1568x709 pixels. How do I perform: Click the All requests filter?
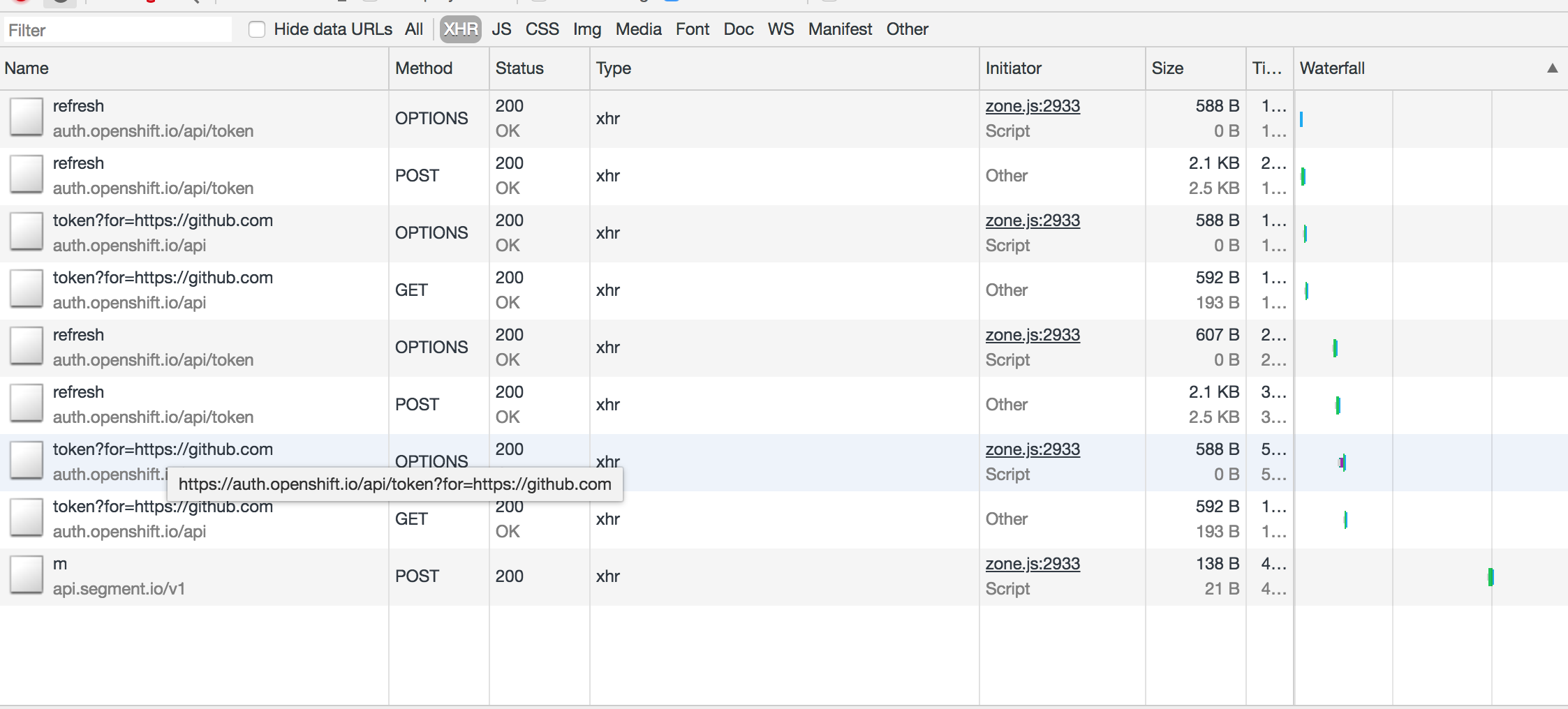(x=414, y=29)
